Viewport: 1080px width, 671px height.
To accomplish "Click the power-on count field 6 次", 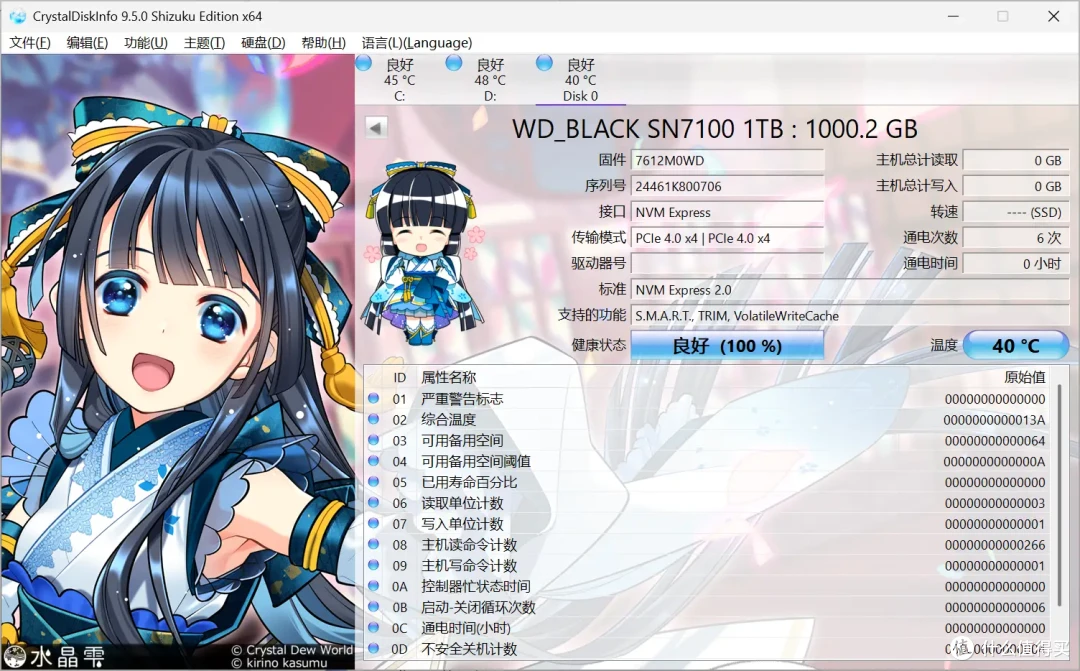I will tap(1016, 238).
